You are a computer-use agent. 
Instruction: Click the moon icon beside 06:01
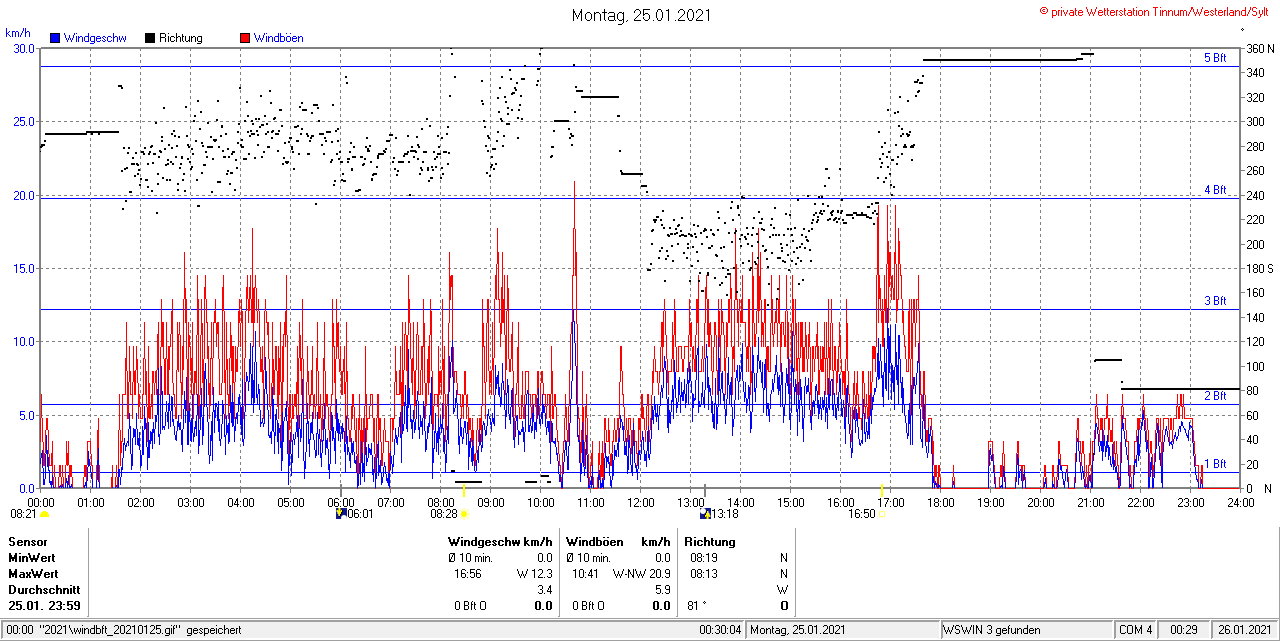340,513
